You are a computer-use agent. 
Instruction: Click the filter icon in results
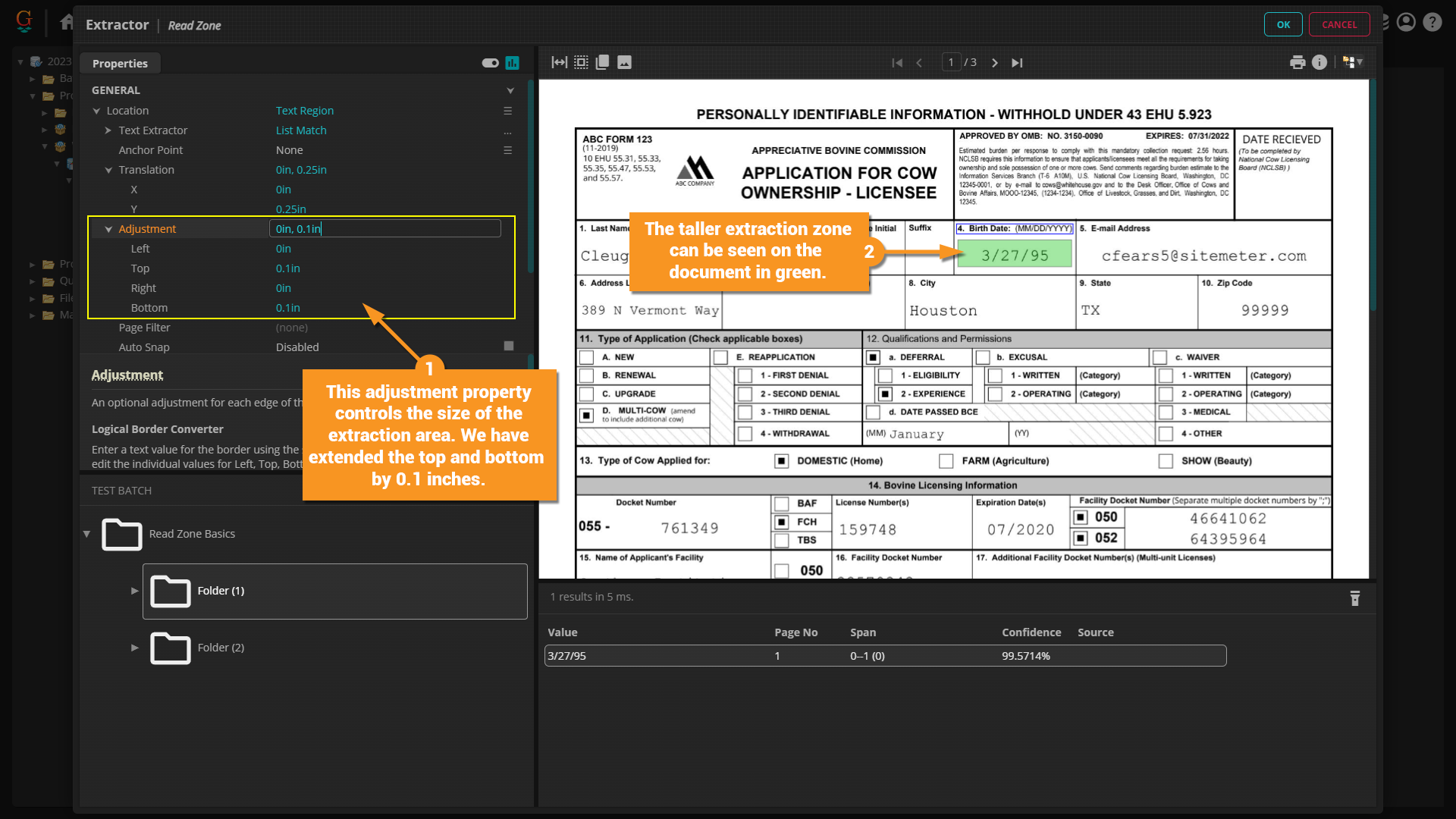1354,598
